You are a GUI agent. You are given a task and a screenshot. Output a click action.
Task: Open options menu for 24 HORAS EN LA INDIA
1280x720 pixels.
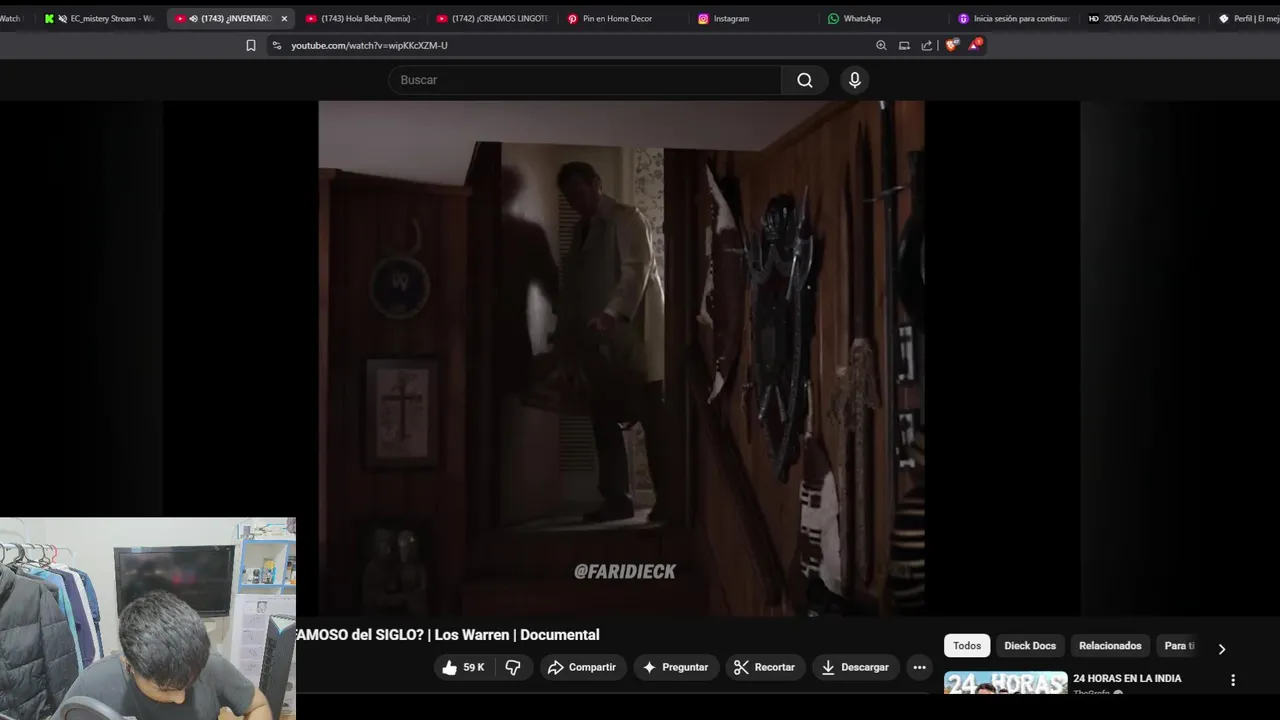[x=1232, y=680]
